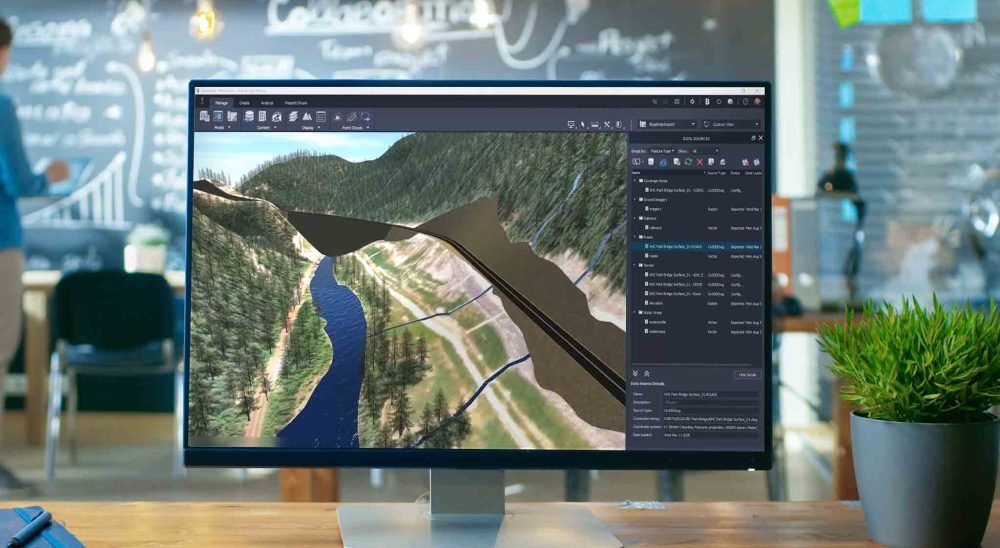Click the Model Explorer icon in the ribbon
1000x548 pixels.
[x=204, y=117]
